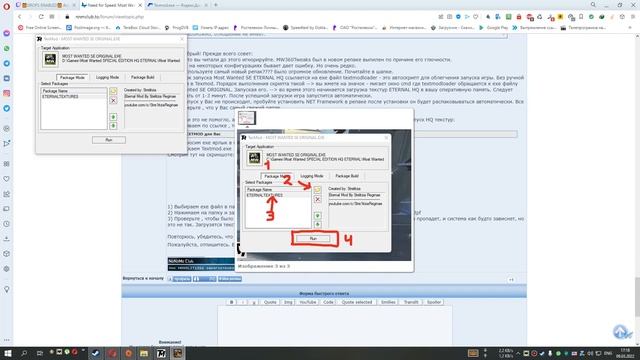Screen dimensions: 640x360
Task: Open Steam from the taskbar
Action: coord(96,353)
